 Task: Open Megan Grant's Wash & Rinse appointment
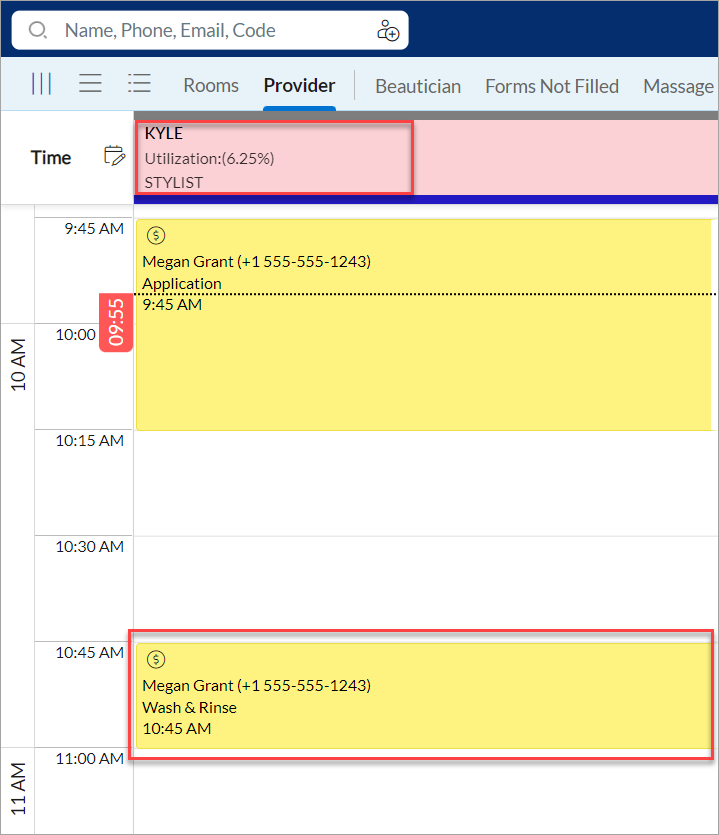[x=424, y=696]
